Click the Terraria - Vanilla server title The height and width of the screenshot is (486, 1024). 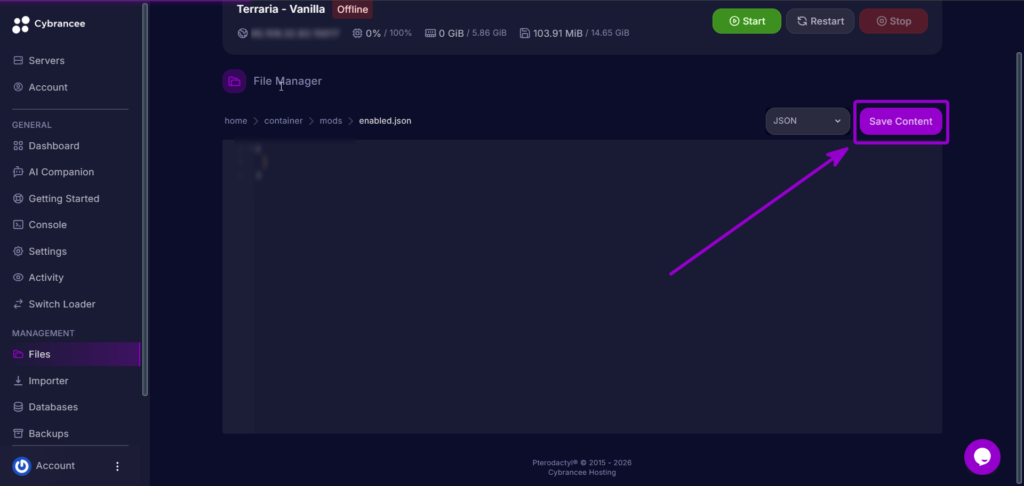[281, 10]
